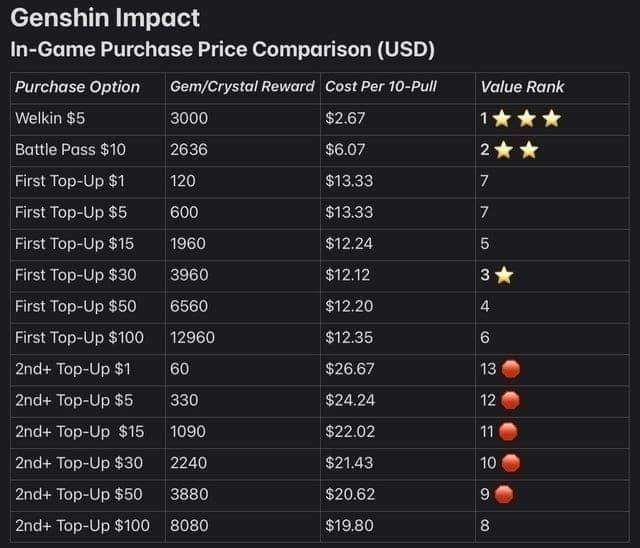Image resolution: width=640 pixels, height=548 pixels.
Task: Click the single star in First Top-Up $30 row
Action: click(x=504, y=275)
